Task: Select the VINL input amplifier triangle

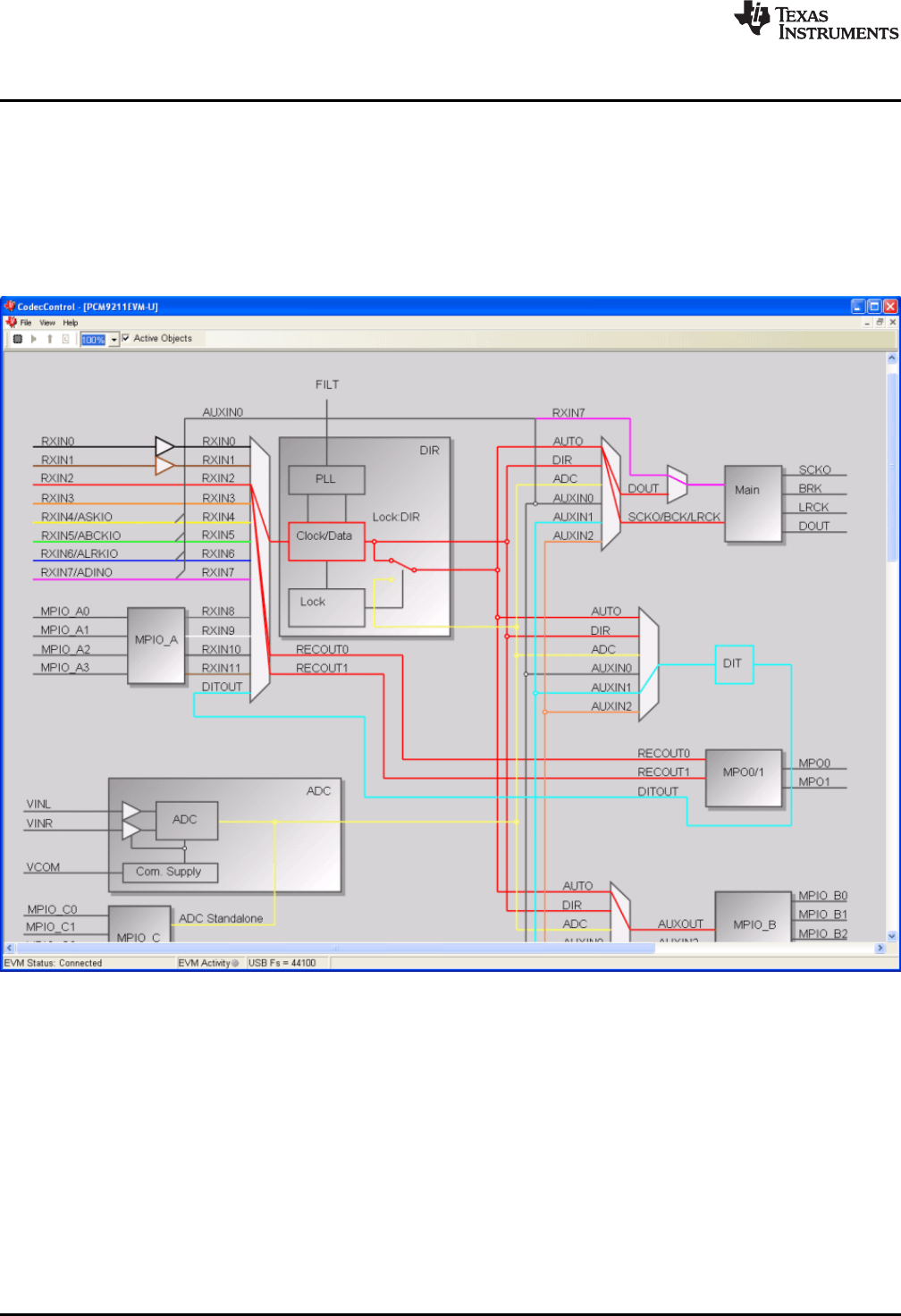Action: [x=131, y=812]
